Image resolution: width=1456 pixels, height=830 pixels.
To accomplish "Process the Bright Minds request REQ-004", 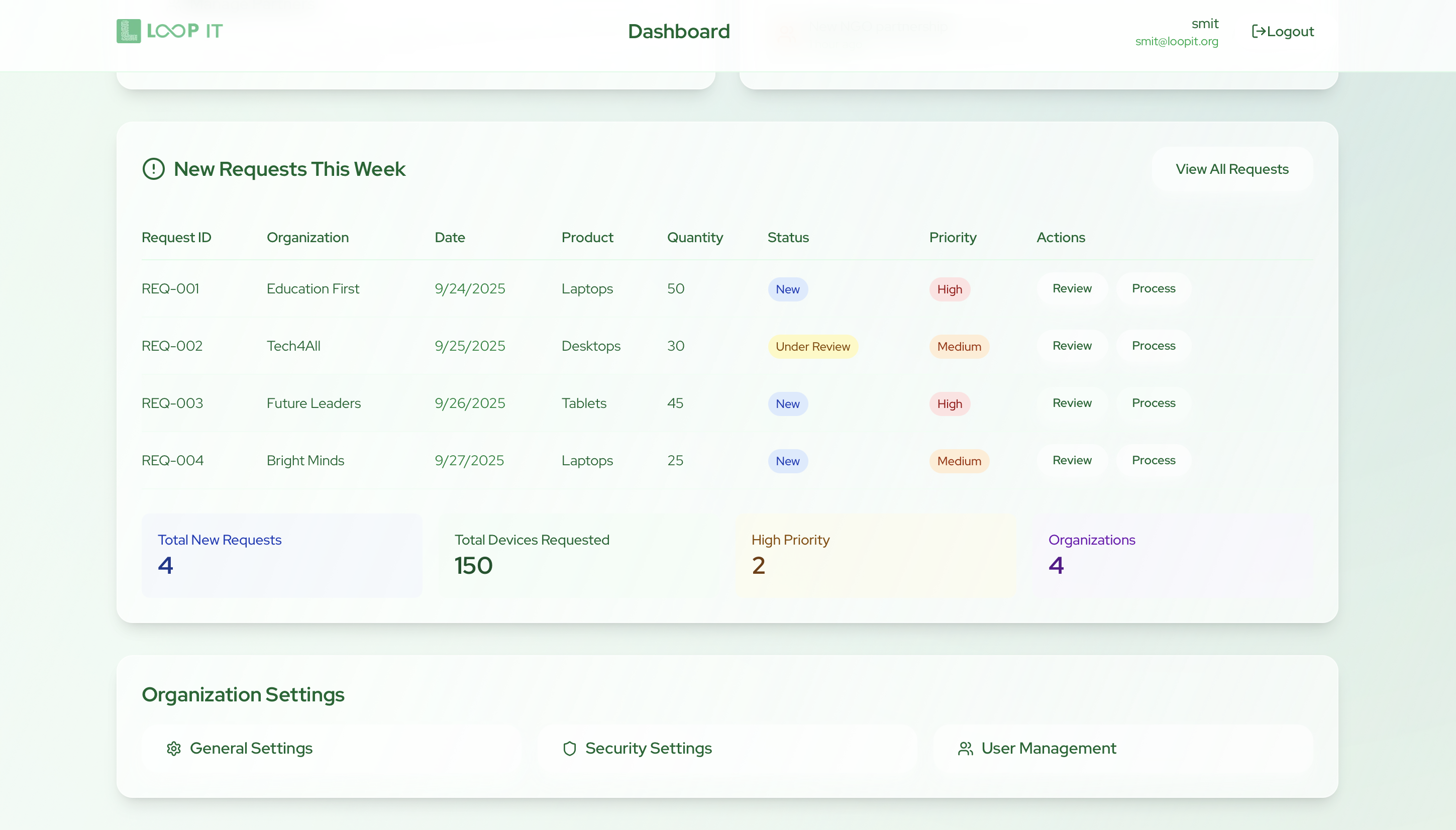I will (1153, 461).
